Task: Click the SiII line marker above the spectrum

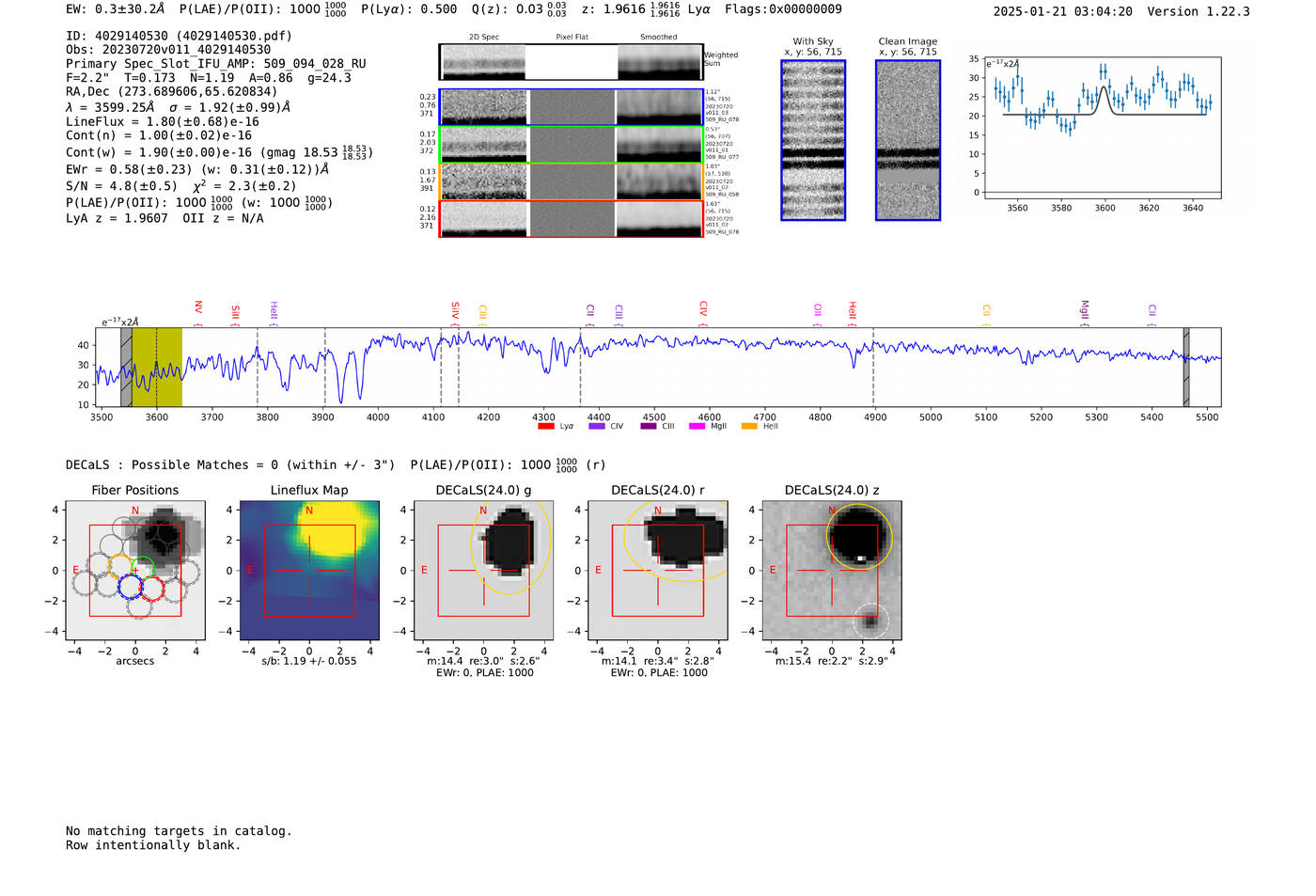Action: coord(236,314)
